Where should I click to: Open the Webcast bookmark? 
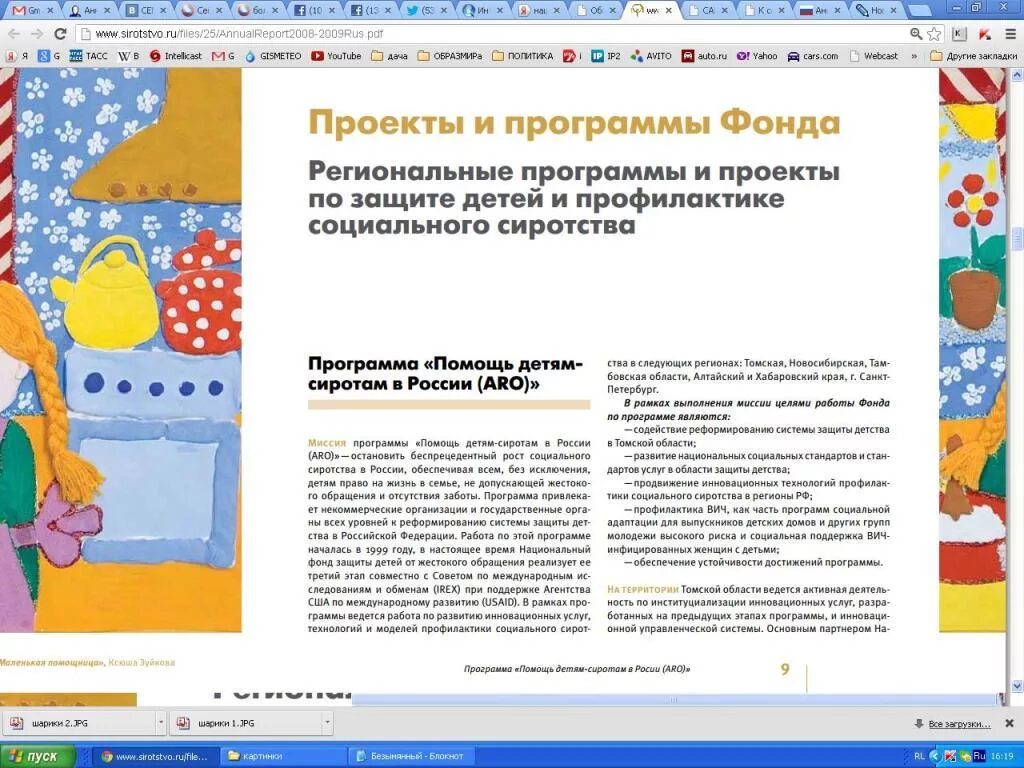click(x=874, y=56)
